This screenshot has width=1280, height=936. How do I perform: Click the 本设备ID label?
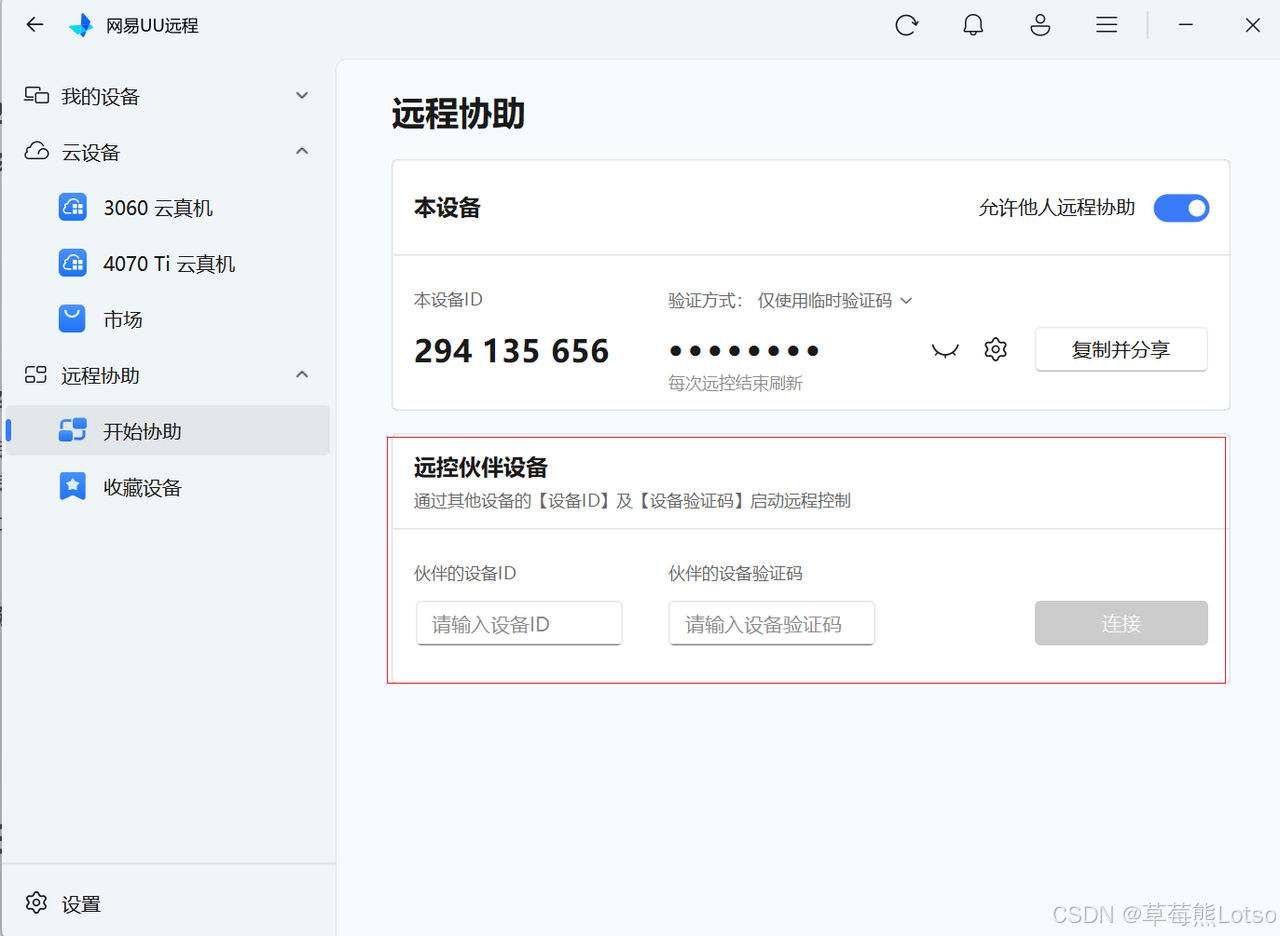point(449,299)
